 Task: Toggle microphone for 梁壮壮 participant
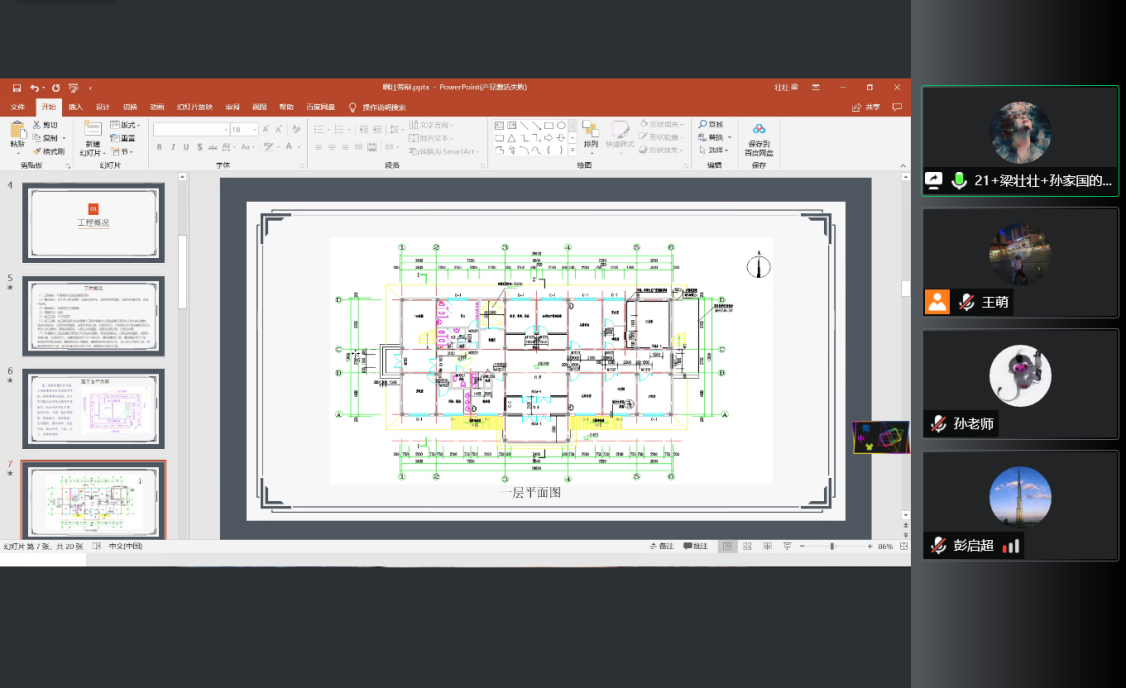tap(959, 181)
